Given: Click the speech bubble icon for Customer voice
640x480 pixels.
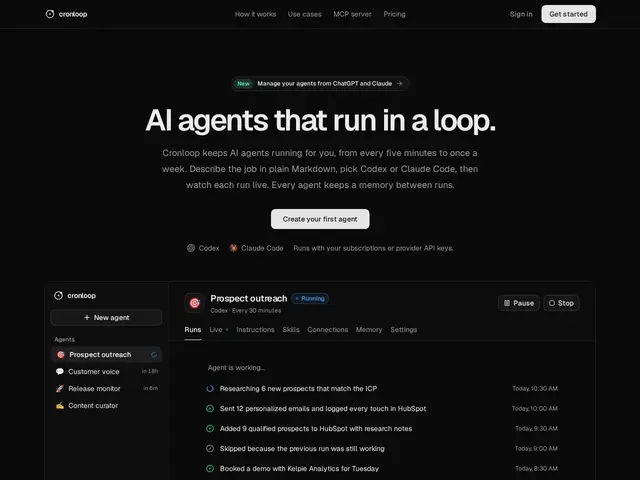Looking at the screenshot, I should point(60,371).
